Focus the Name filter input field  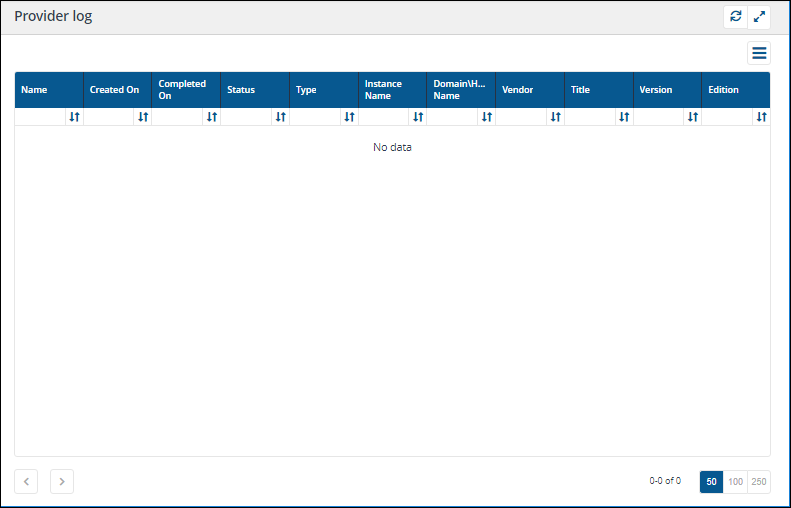pyautogui.click(x=40, y=117)
